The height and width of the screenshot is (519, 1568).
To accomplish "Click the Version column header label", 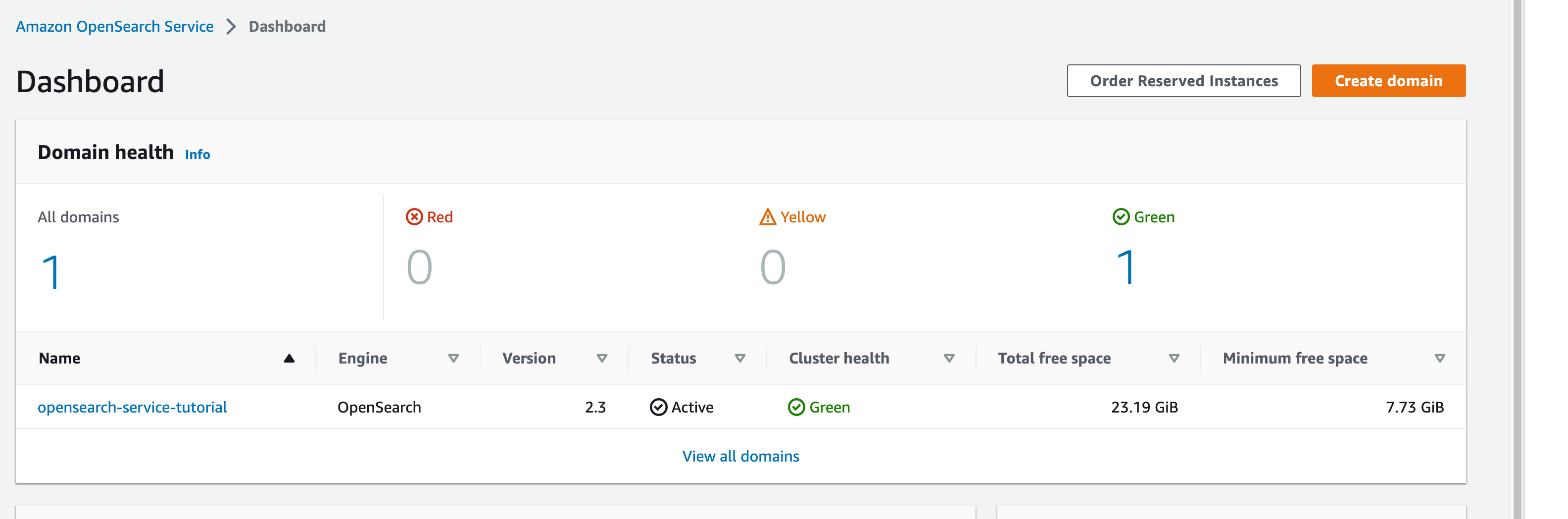I will tap(529, 358).
